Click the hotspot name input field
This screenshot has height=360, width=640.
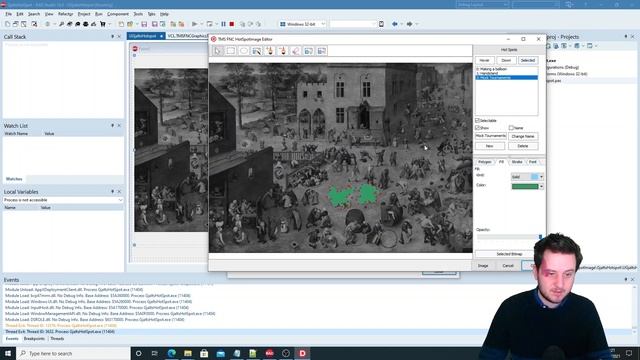(x=491, y=136)
